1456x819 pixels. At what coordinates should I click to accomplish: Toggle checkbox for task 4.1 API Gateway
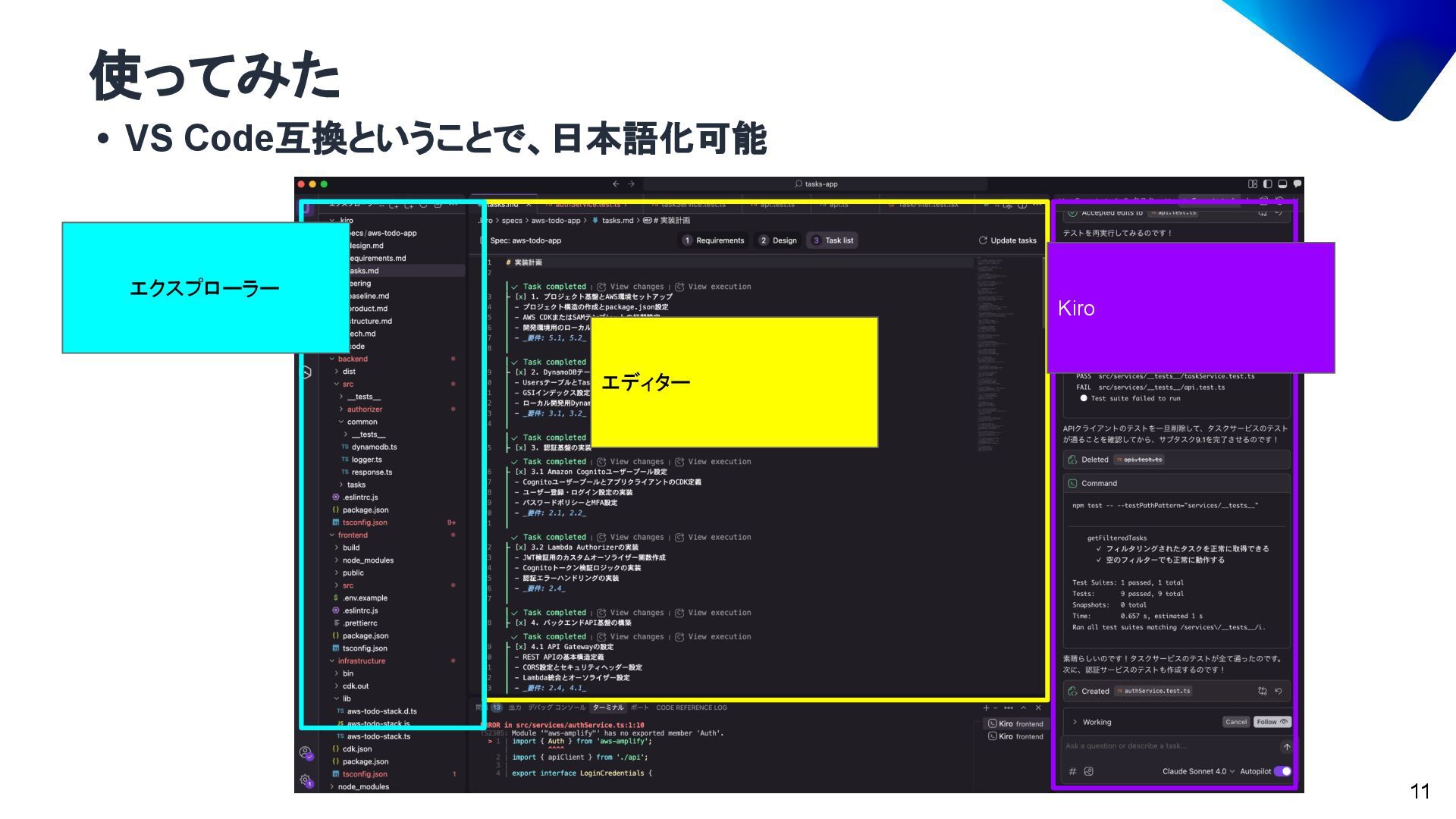pos(521,647)
